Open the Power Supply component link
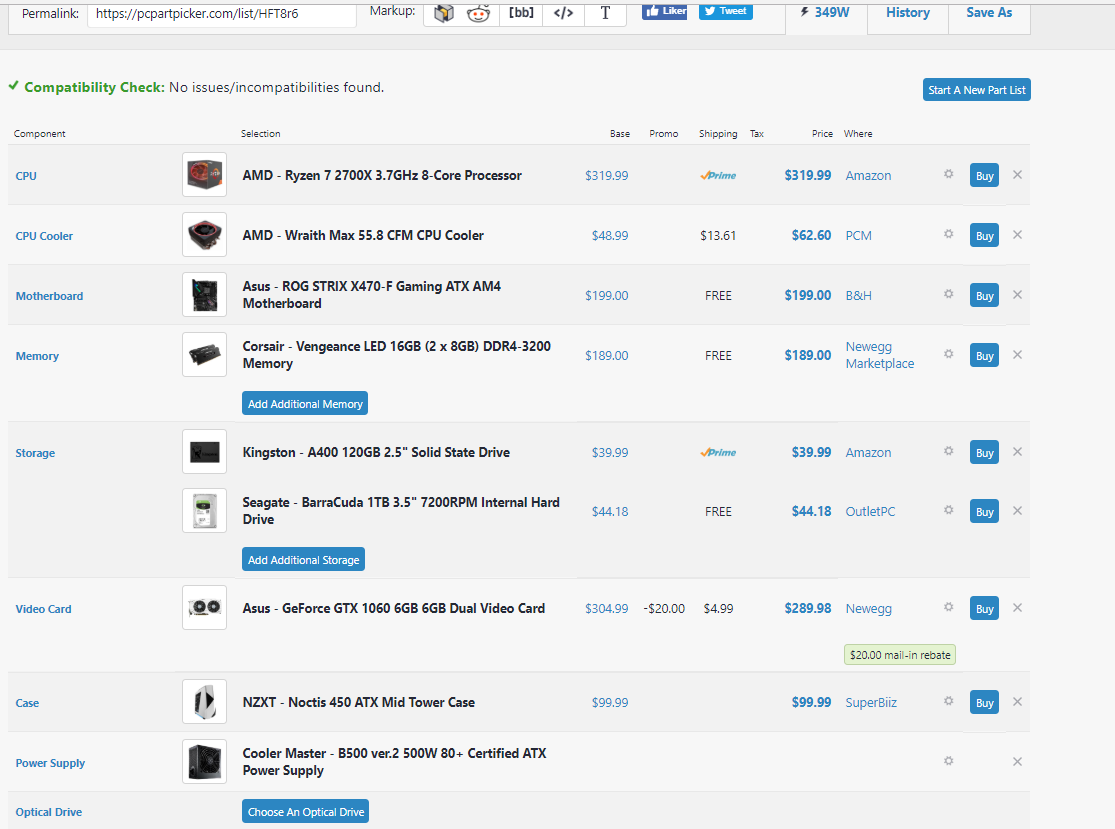This screenshot has width=1115, height=829. click(50, 763)
